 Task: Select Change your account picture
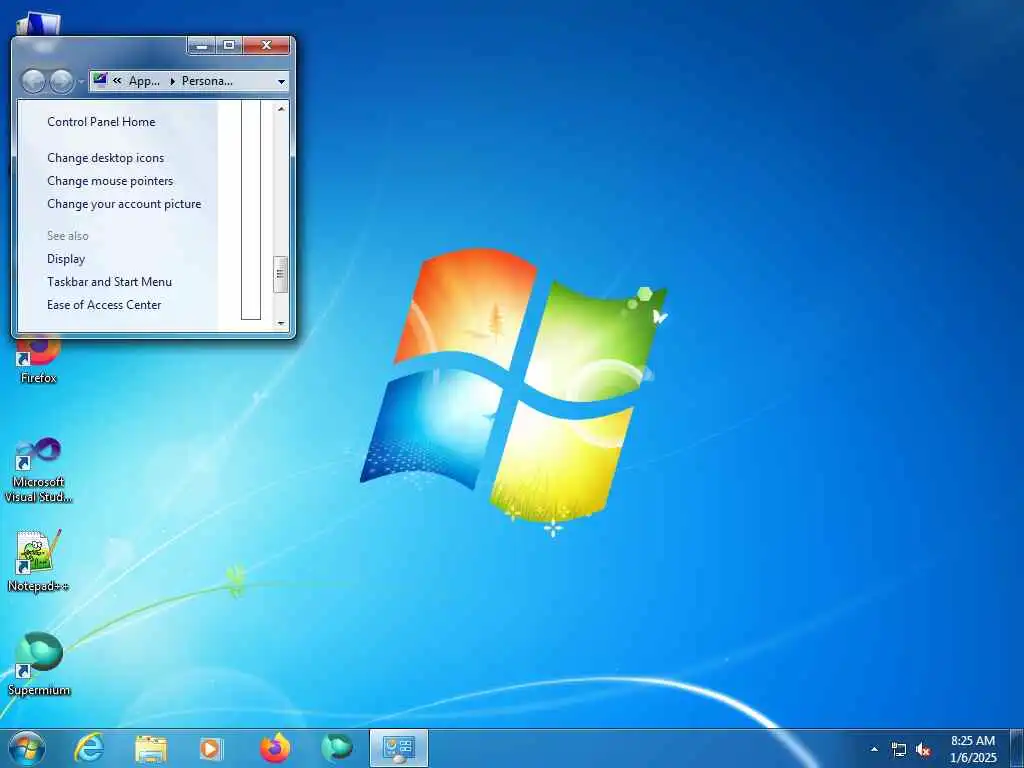124,204
